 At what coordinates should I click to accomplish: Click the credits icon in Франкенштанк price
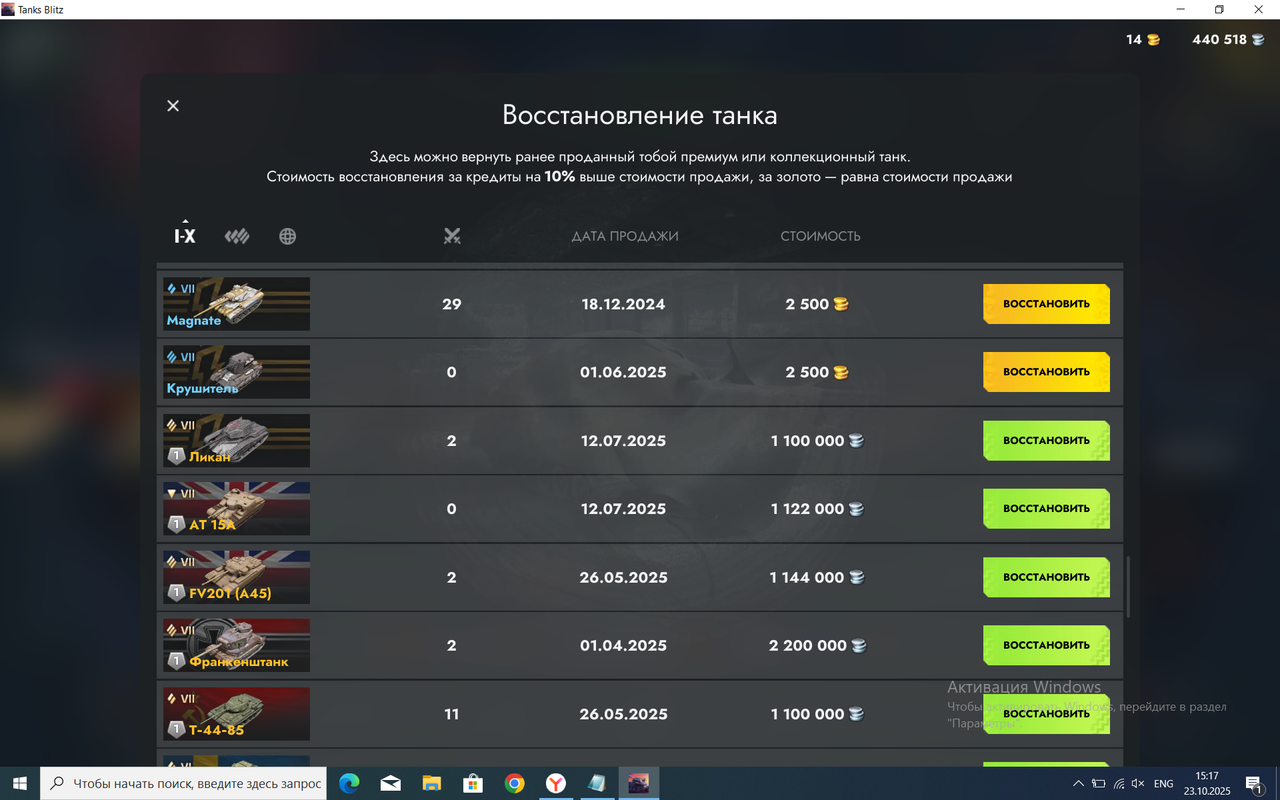(x=859, y=646)
